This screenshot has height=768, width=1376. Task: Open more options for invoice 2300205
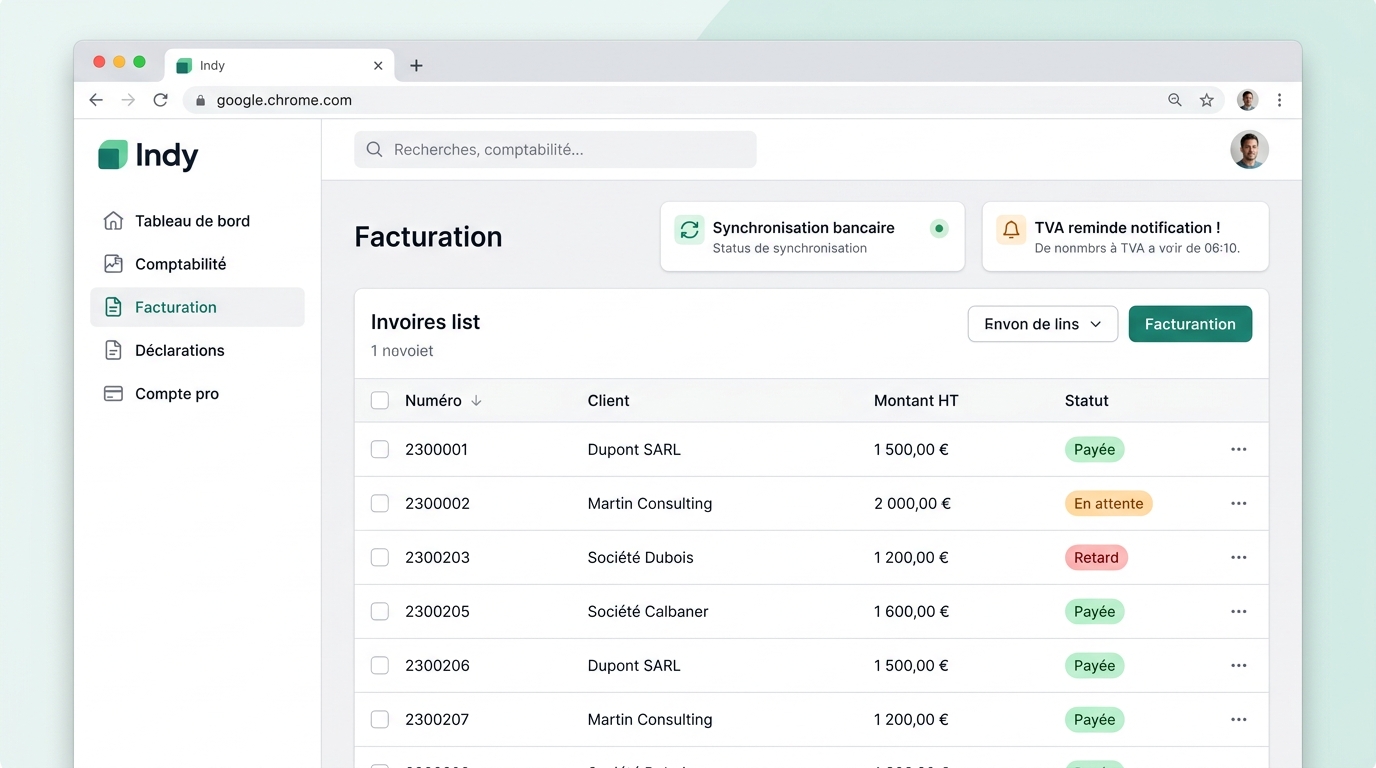(x=1238, y=612)
